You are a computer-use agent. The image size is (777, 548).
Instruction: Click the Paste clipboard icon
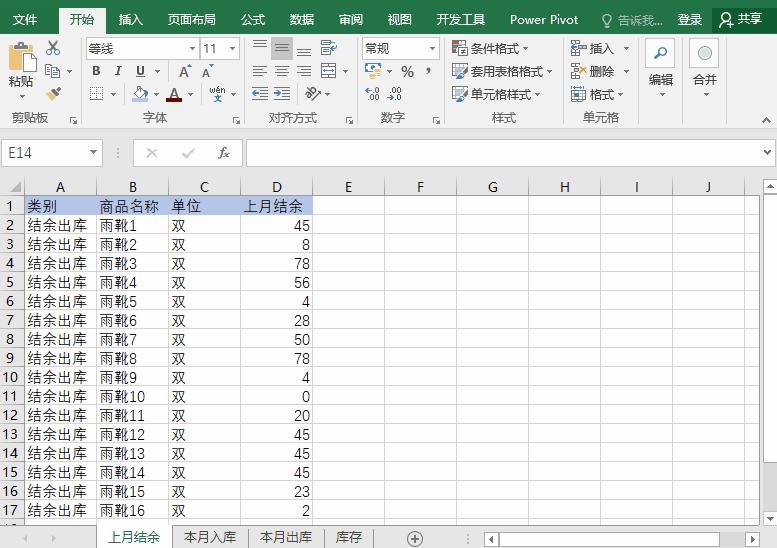[22, 58]
